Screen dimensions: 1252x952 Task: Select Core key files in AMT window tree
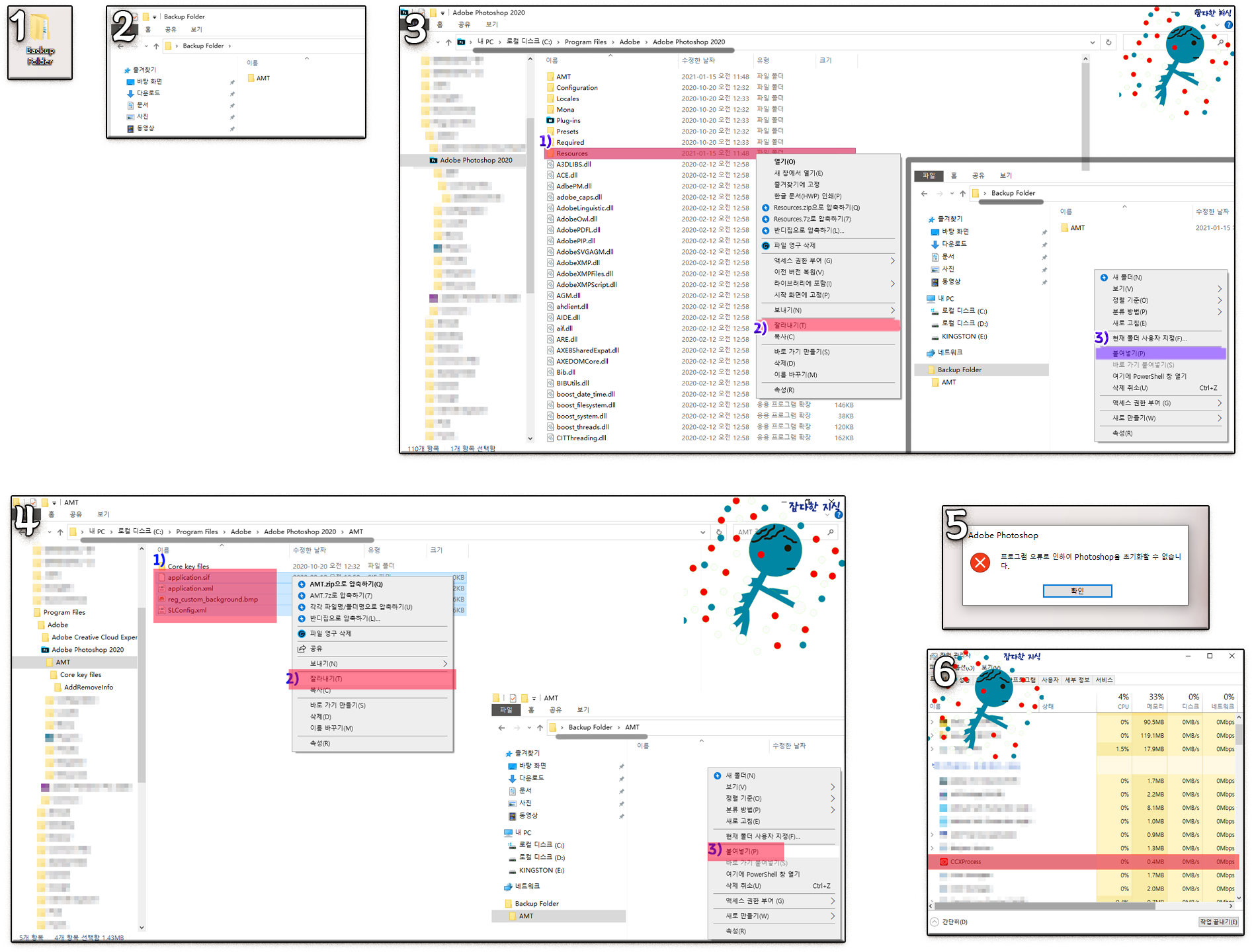[x=80, y=676]
